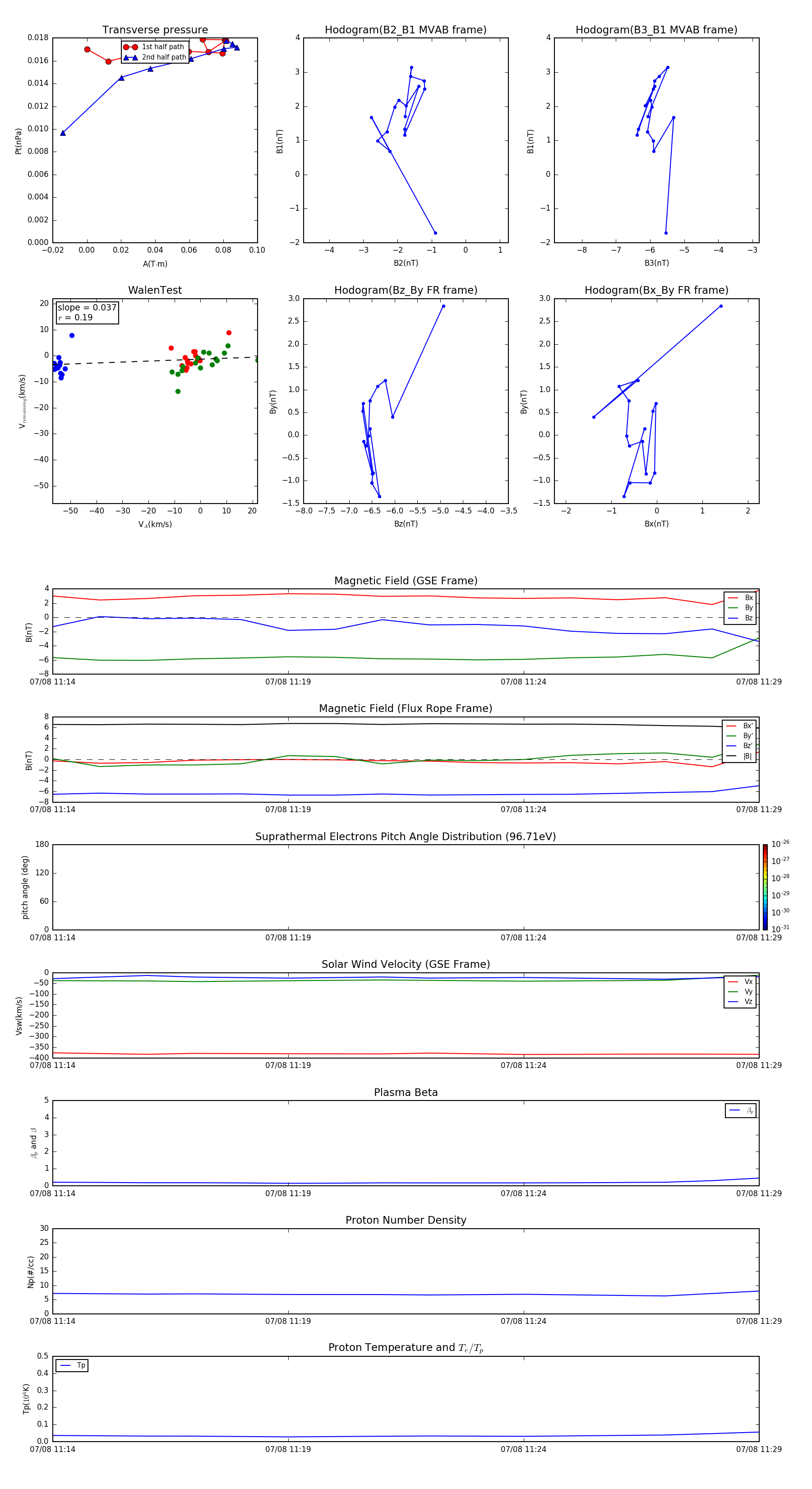Viewport: 812px width, 1489px height.
Task: Click the 'Proton Temperature and Te/Tp' title
Action: 406,1348
